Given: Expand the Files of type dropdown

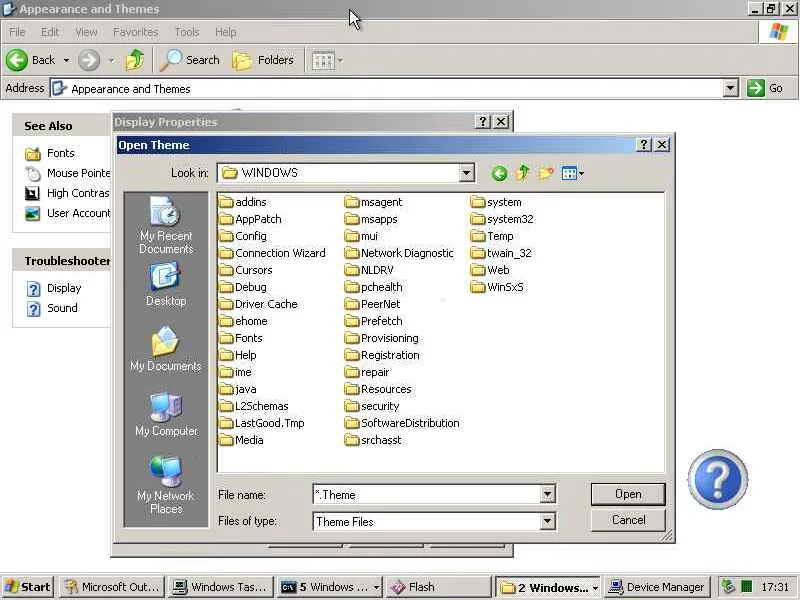Looking at the screenshot, I should 547,521.
